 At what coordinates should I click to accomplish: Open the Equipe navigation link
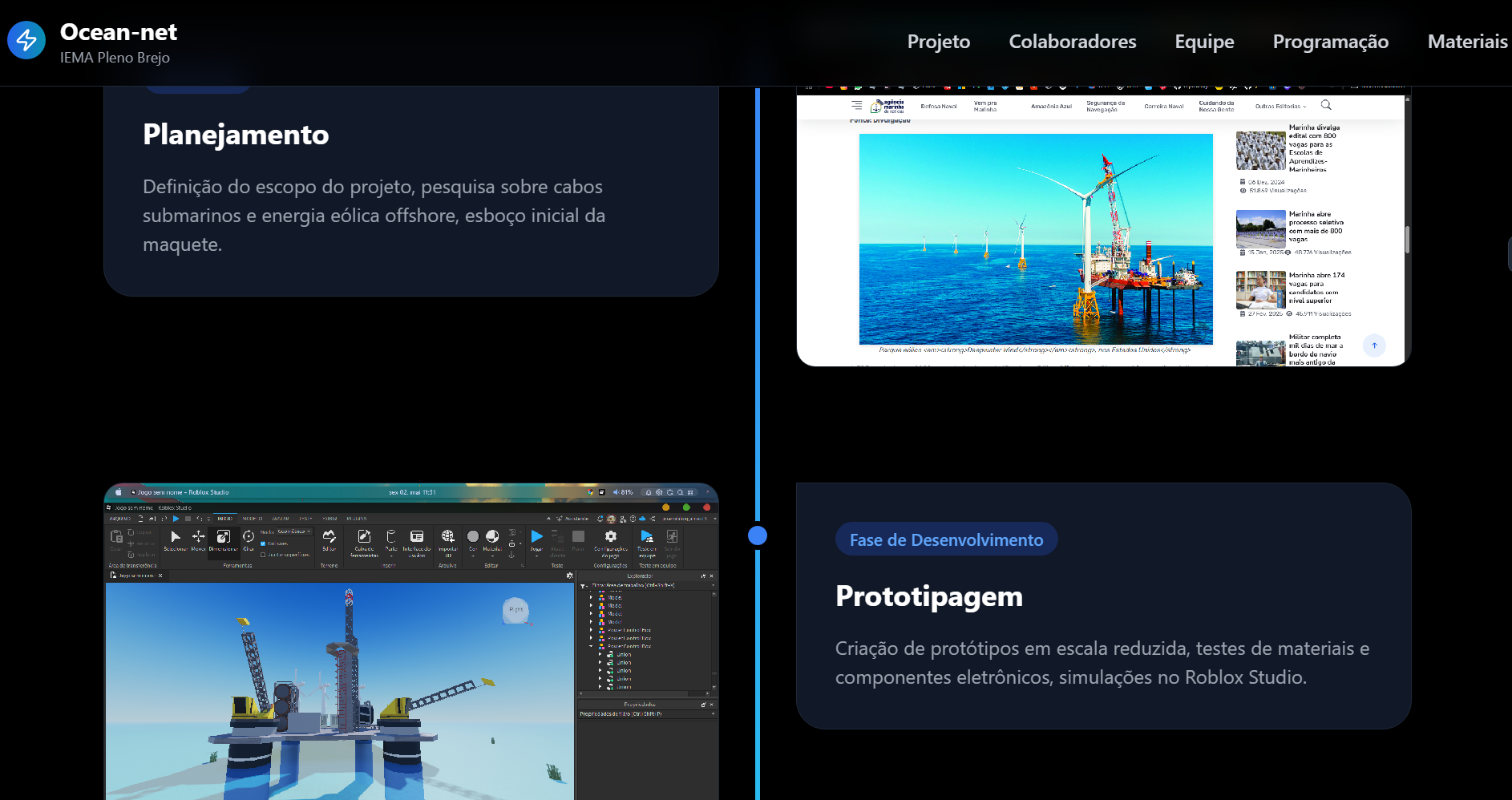pos(1204,42)
